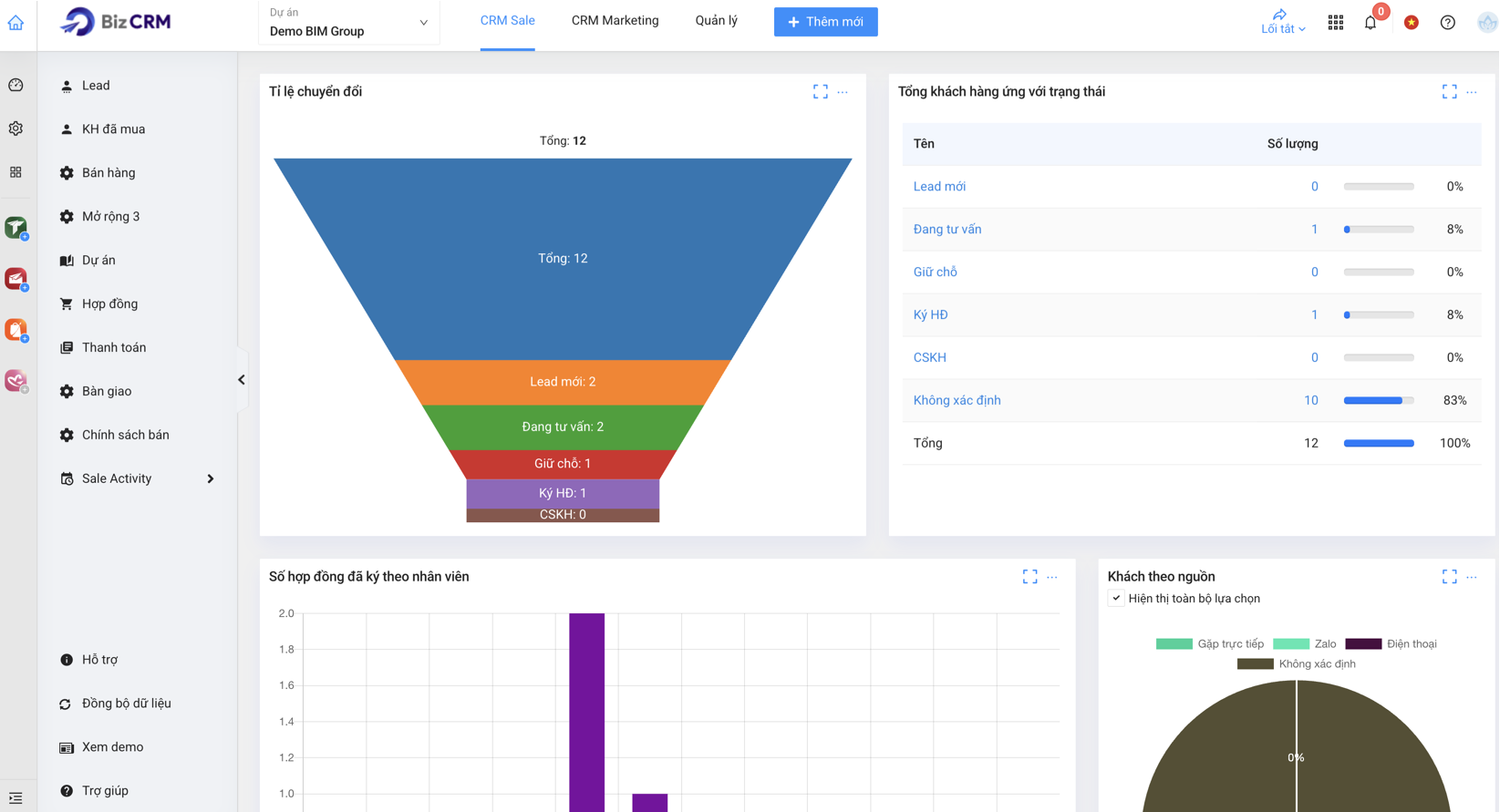Toggle the Zalo legend swatch
The height and width of the screenshot is (812, 1500).
tap(1291, 644)
